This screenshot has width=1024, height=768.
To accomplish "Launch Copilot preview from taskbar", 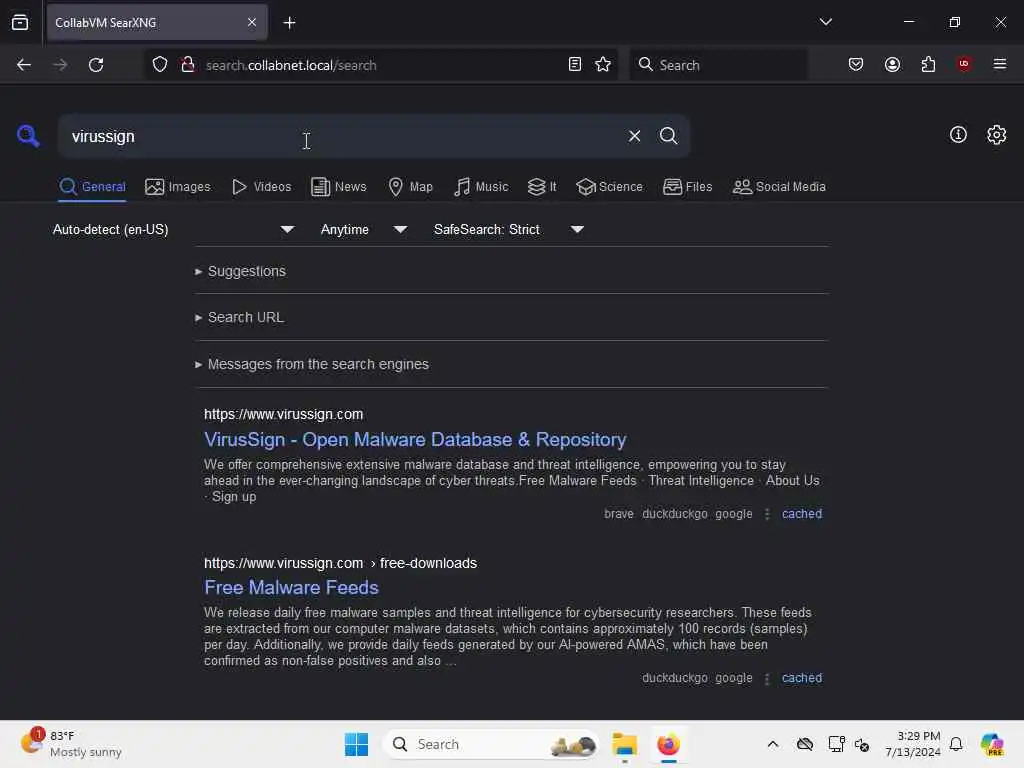I will click(x=992, y=744).
